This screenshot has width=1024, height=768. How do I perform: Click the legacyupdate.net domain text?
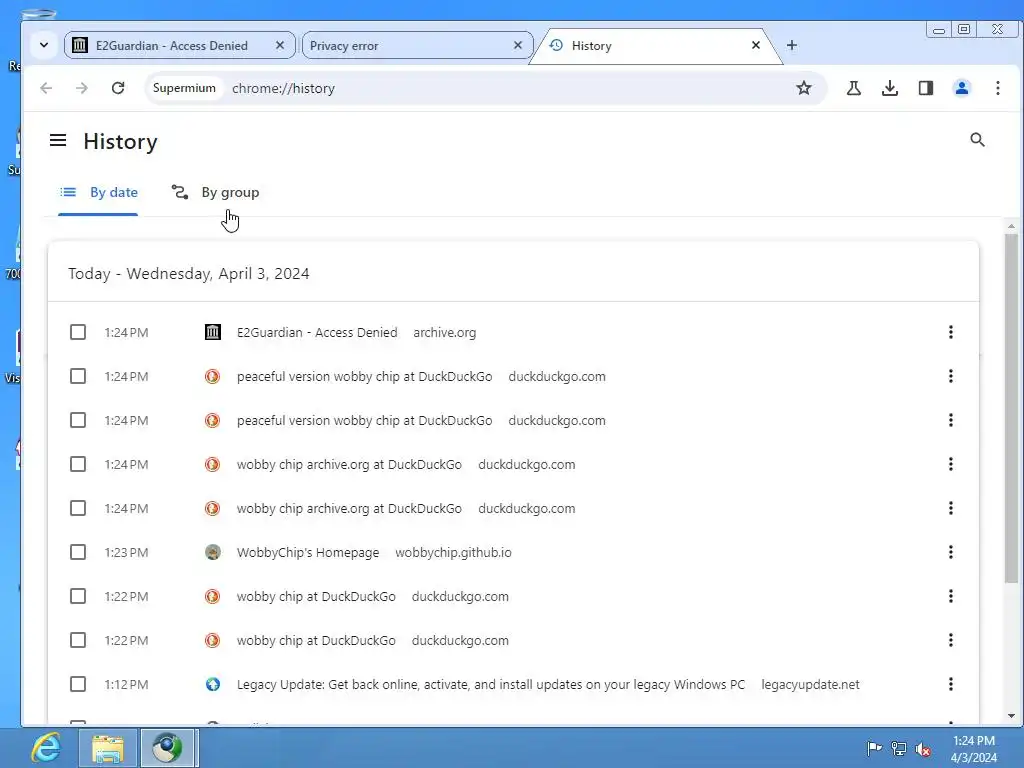(x=810, y=684)
